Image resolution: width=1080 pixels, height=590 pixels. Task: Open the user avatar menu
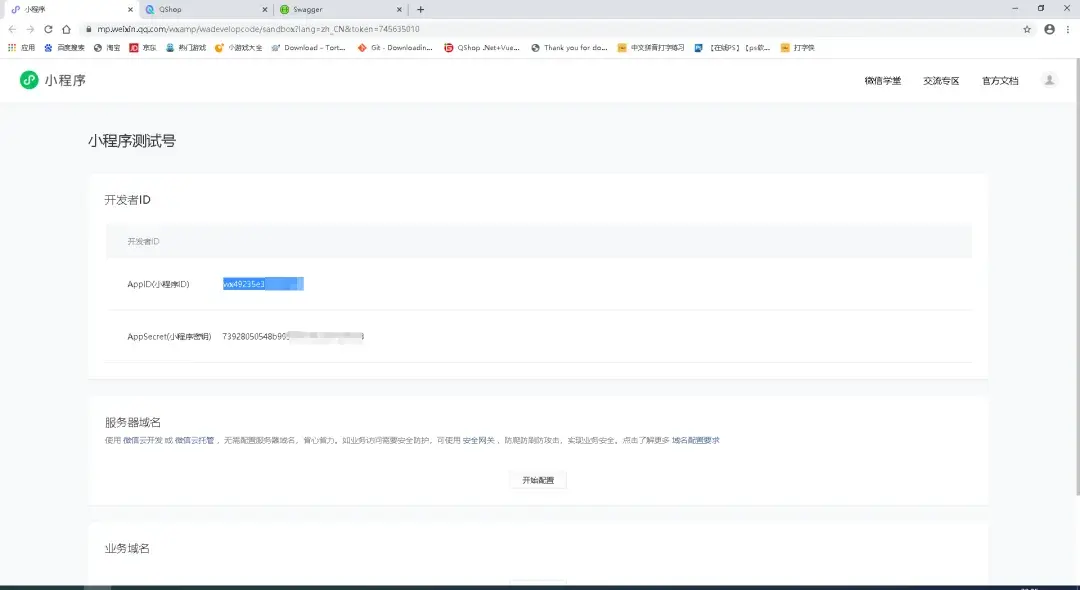(1049, 79)
